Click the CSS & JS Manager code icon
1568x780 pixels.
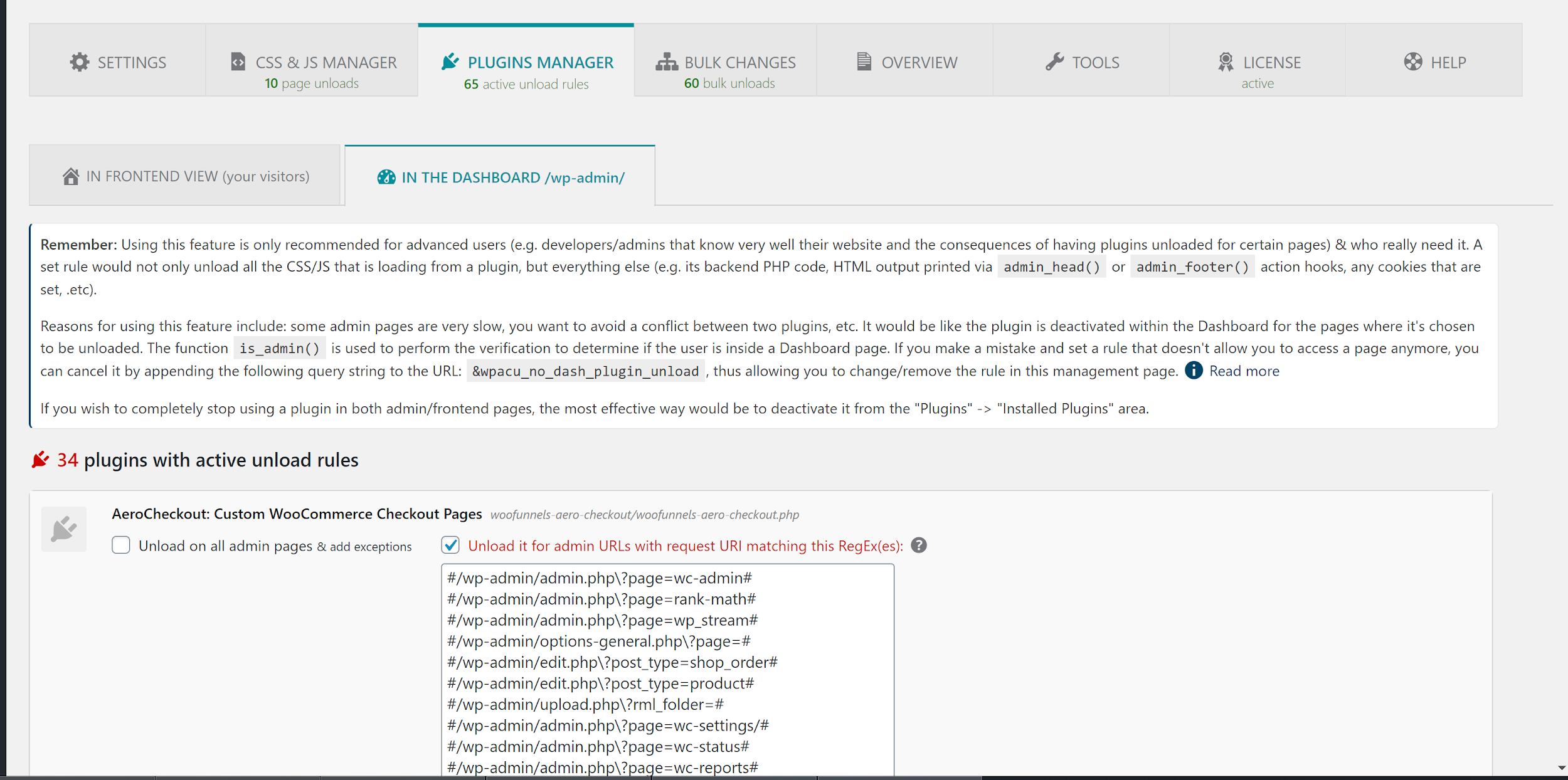pyautogui.click(x=238, y=61)
